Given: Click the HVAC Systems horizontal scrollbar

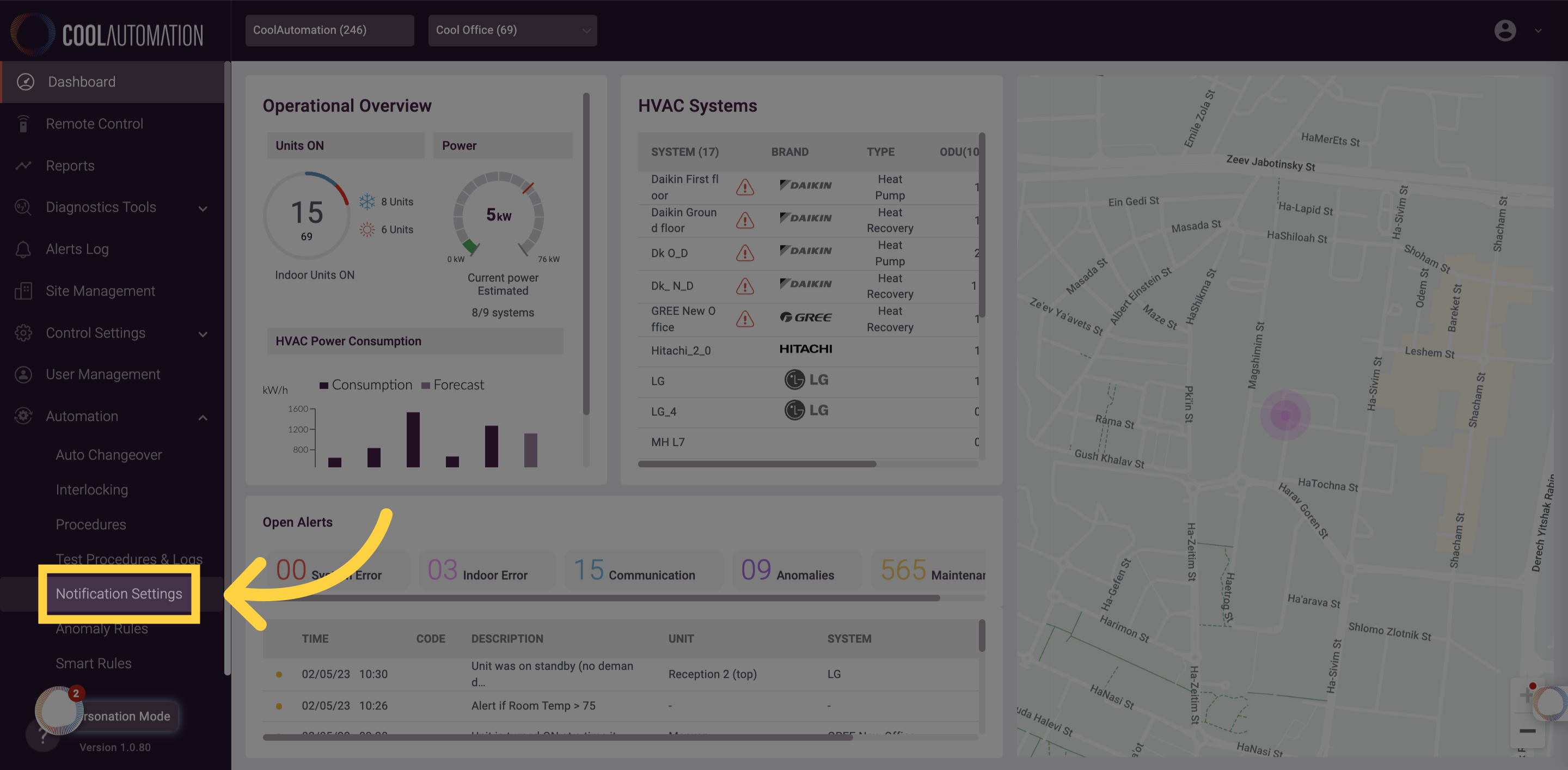Looking at the screenshot, I should click(757, 464).
